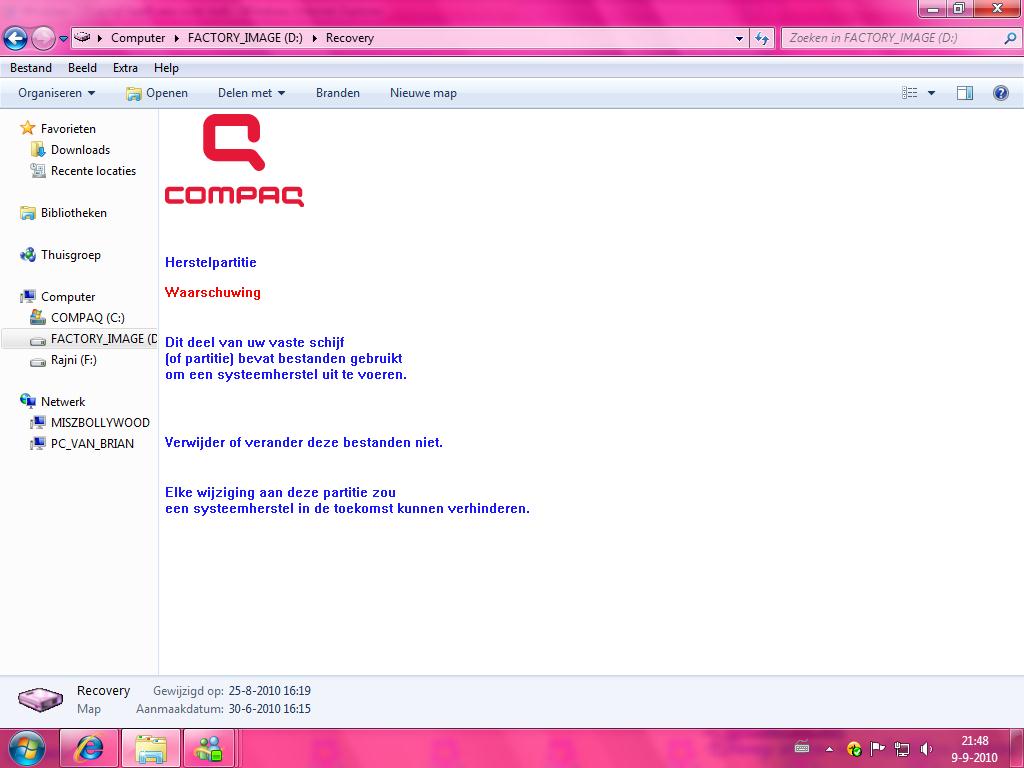Click the blue Help question mark icon
The width and height of the screenshot is (1024, 768).
[1000, 93]
